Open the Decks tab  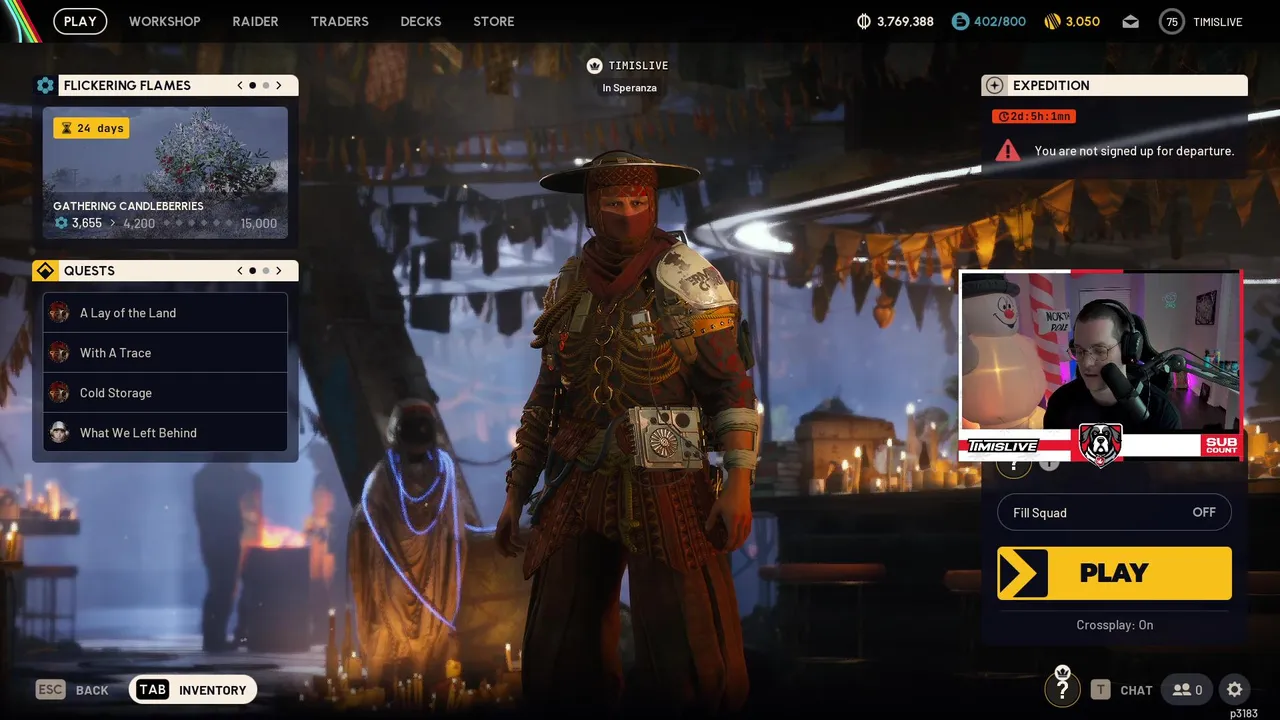click(x=420, y=21)
